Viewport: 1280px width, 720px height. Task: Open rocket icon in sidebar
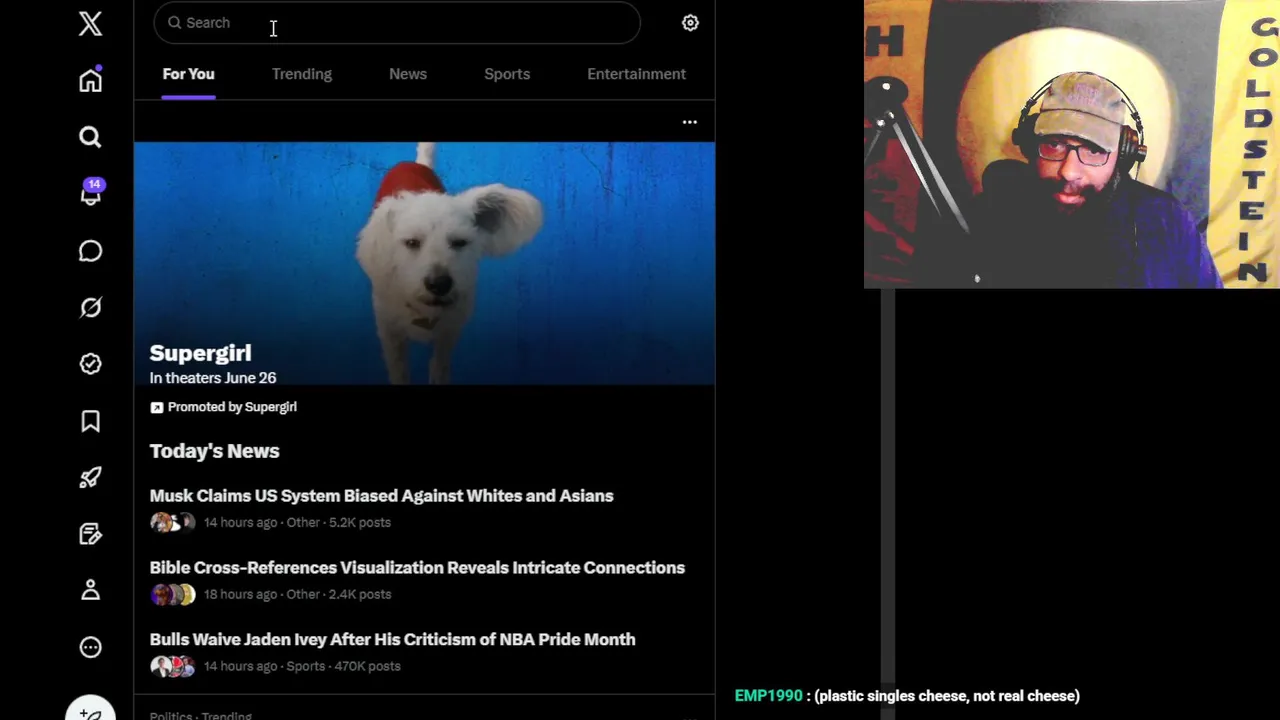(90, 477)
